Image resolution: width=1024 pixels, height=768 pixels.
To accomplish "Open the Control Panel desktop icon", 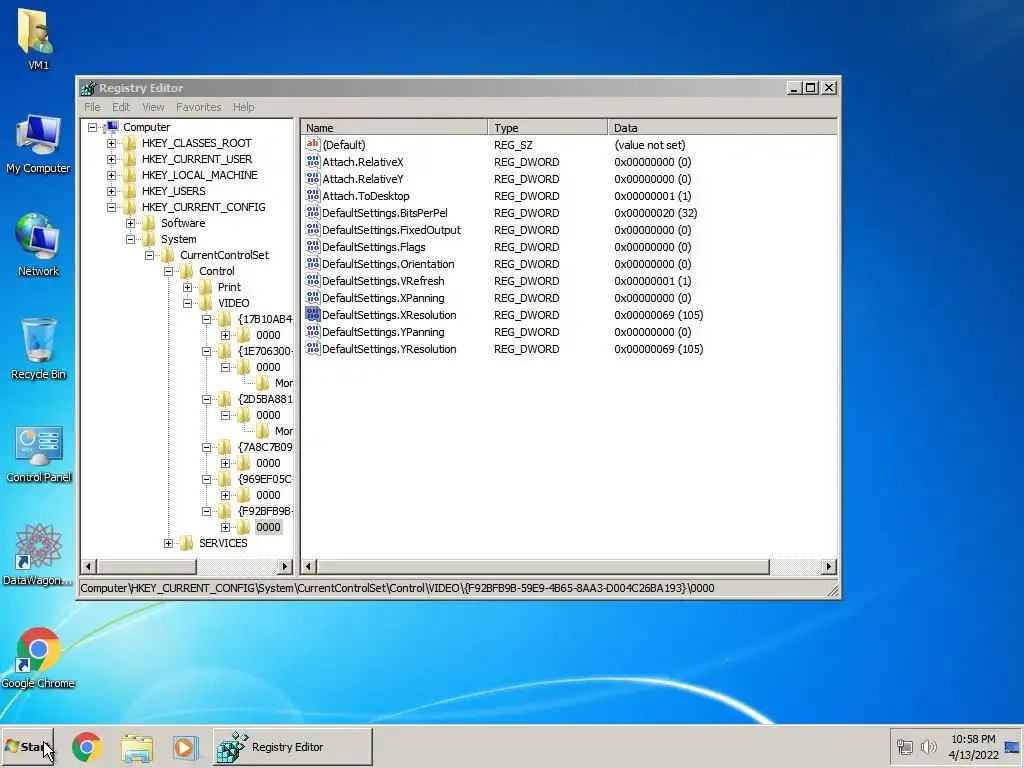I will [39, 445].
